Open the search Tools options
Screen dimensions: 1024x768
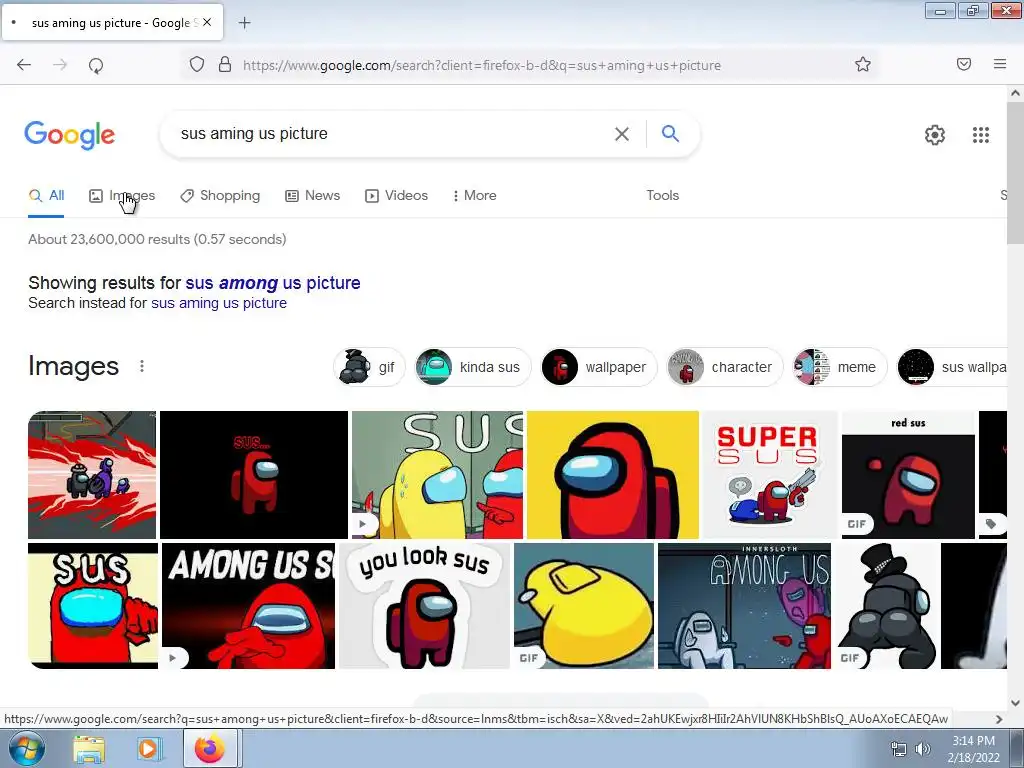(663, 195)
